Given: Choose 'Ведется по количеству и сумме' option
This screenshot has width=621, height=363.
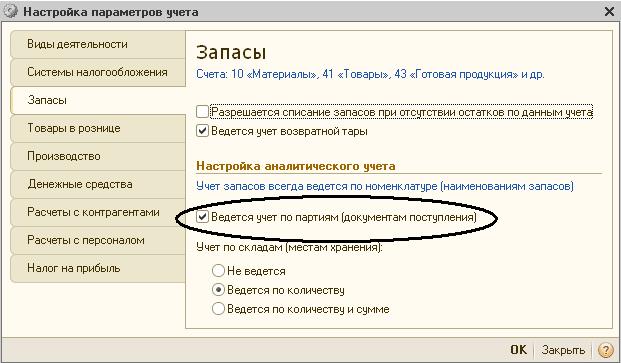Looking at the screenshot, I should click(x=218, y=309).
